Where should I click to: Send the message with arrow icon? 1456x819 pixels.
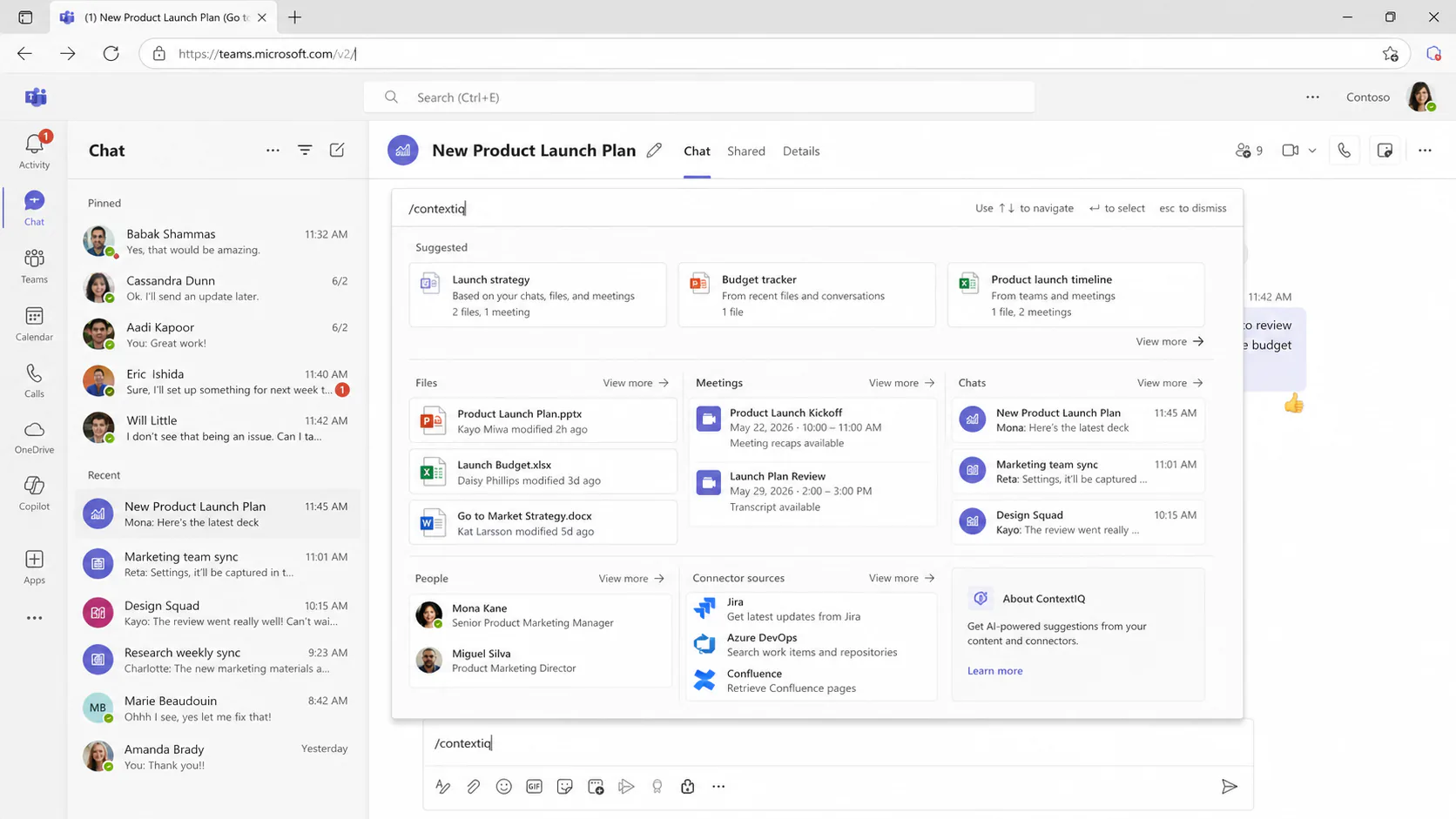(1230, 787)
